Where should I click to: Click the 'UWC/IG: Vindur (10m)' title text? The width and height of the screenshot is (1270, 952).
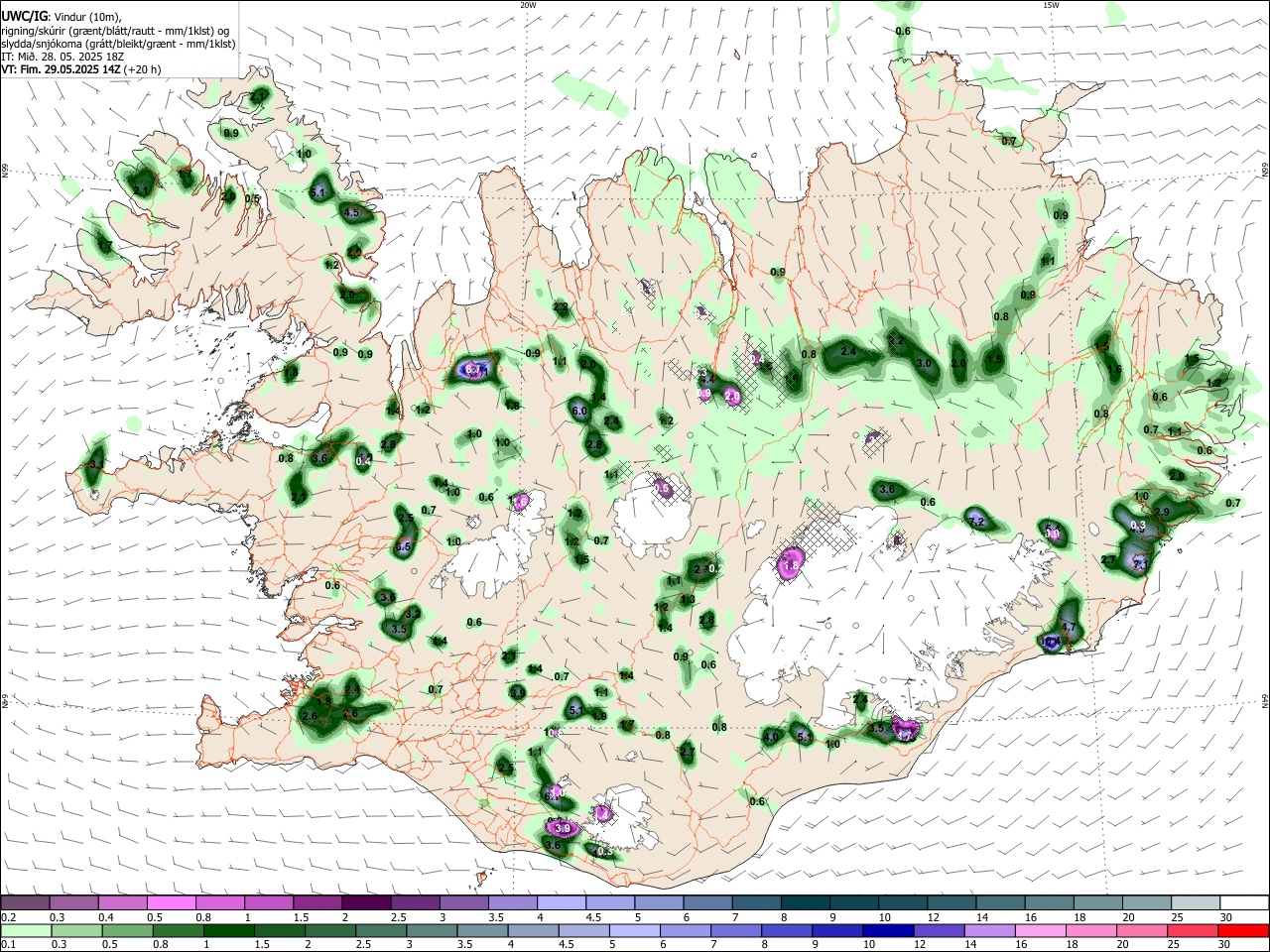point(62,17)
